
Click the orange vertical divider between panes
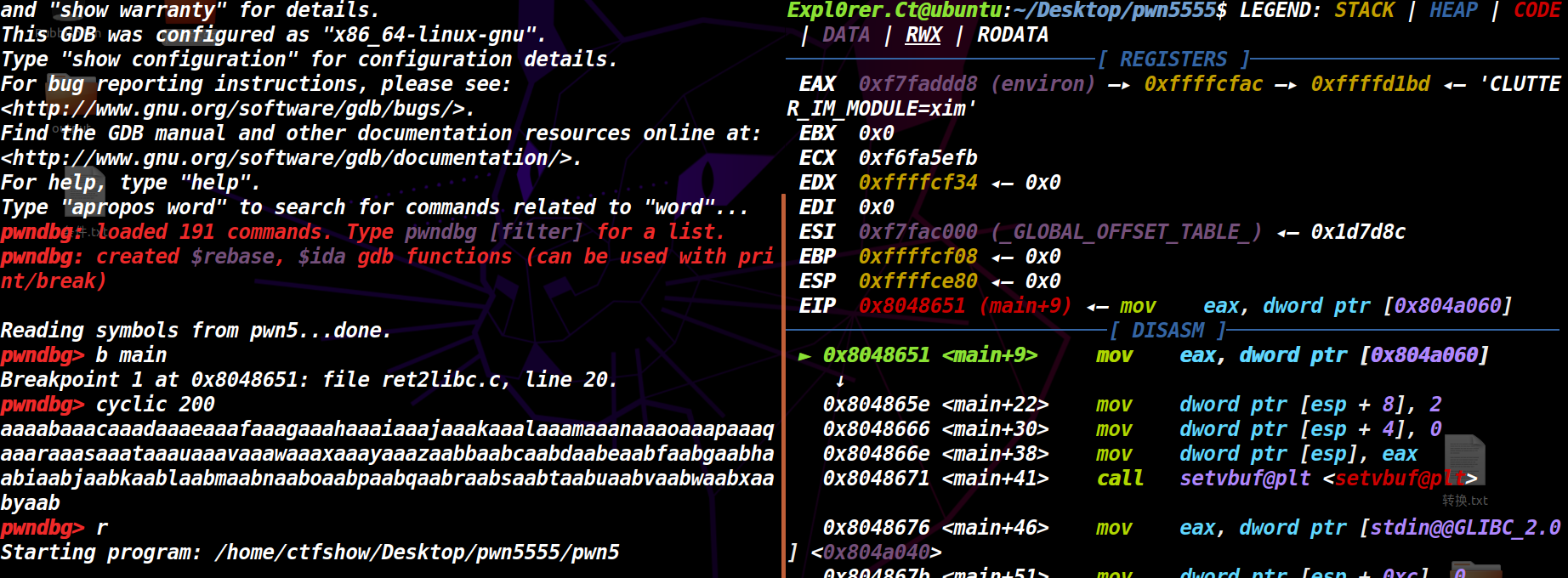click(782, 382)
